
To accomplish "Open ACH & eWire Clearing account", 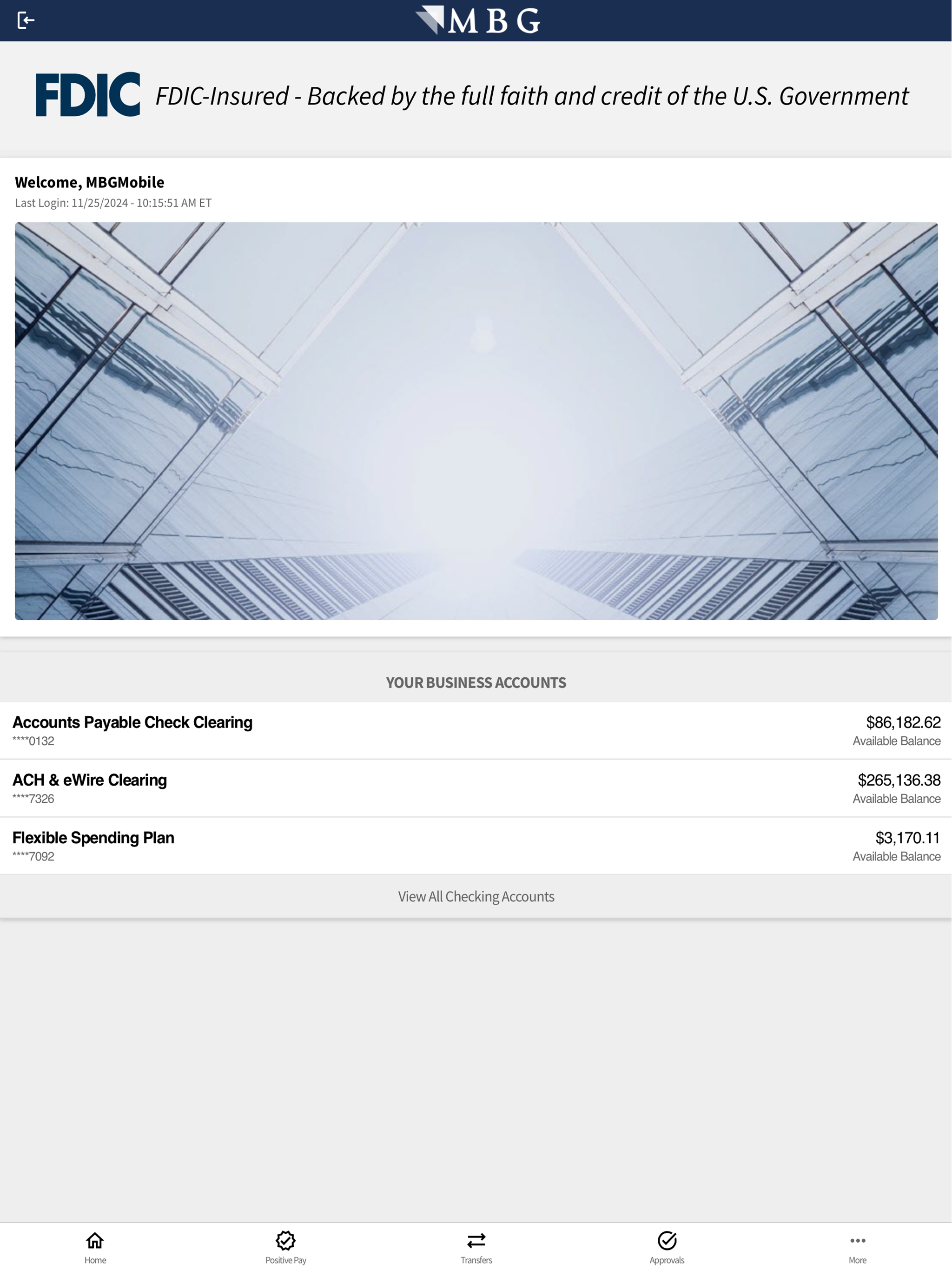I will [x=476, y=788].
